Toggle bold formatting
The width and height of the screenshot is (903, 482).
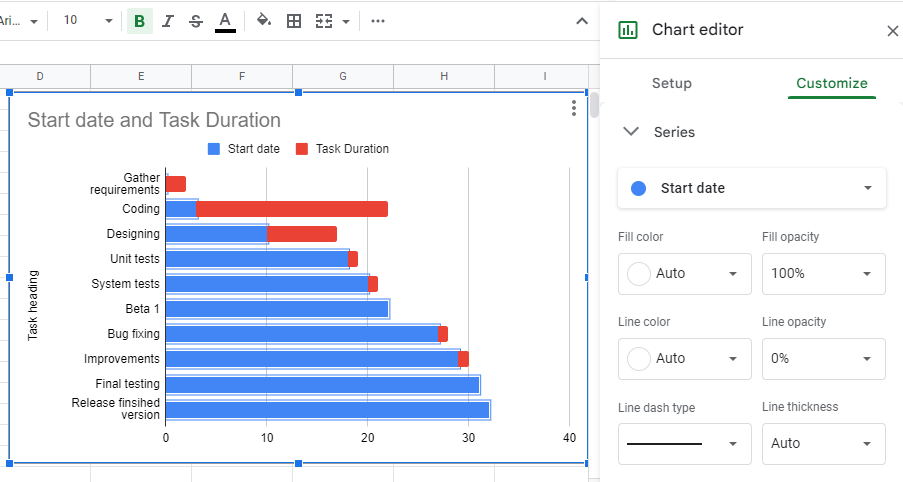pos(139,21)
